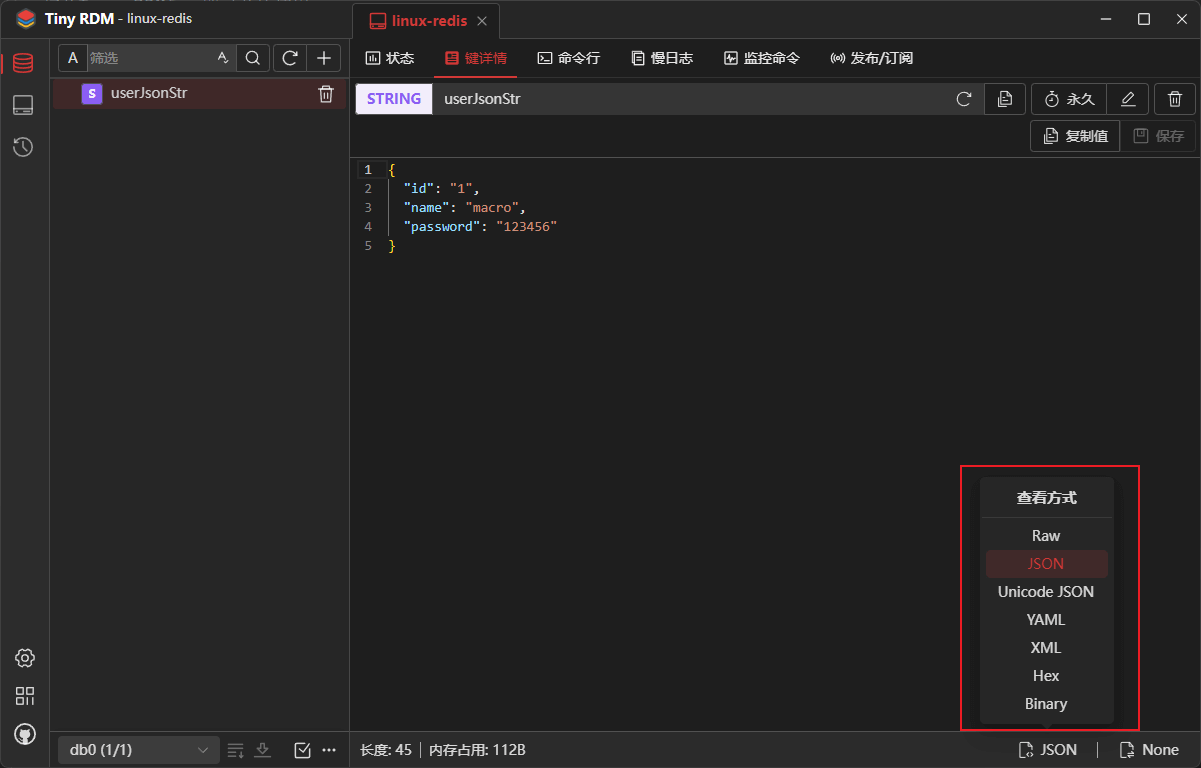This screenshot has height=768, width=1201.
Task: Delete userJsonStr key via trash icon in key list
Action: (x=326, y=94)
